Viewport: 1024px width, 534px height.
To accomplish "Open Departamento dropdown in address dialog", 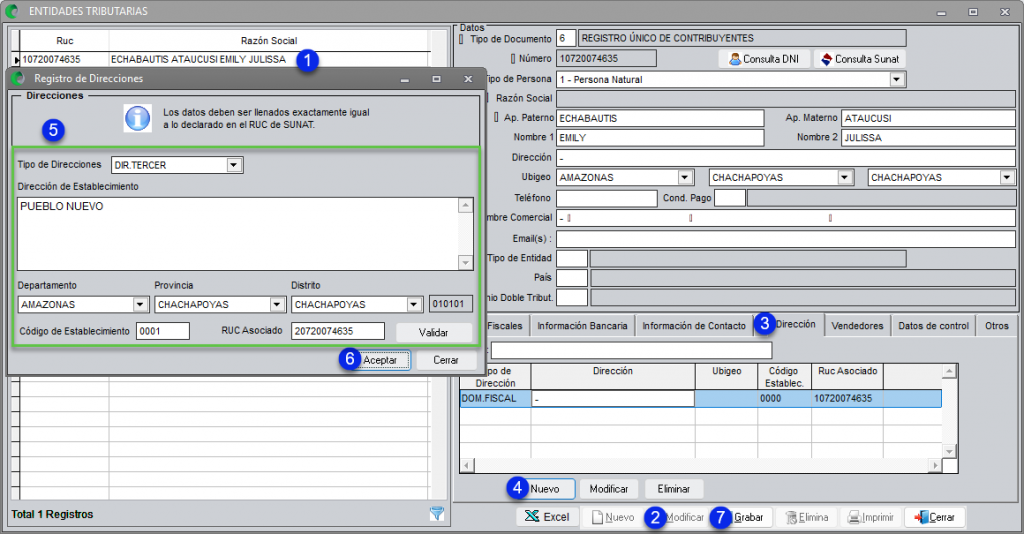I will tap(140, 304).
